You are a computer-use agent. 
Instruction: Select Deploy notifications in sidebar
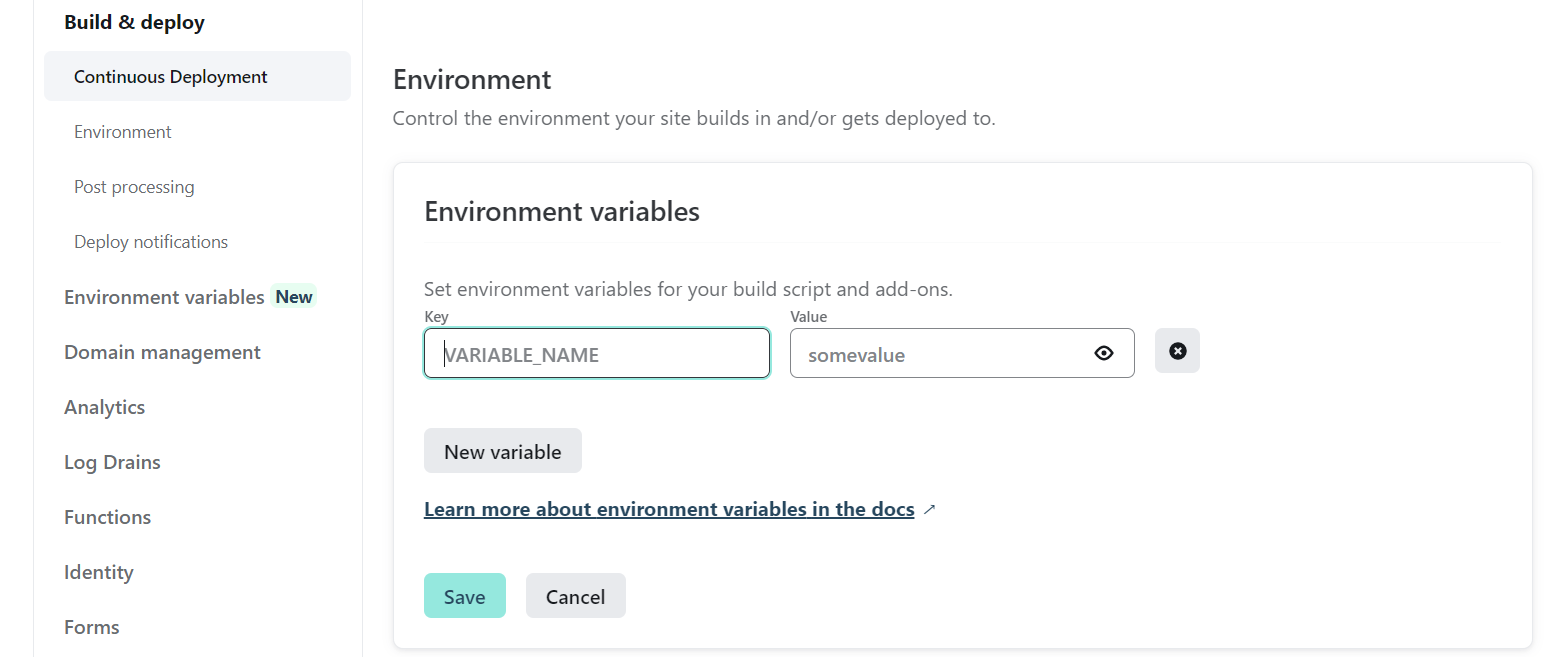point(151,242)
